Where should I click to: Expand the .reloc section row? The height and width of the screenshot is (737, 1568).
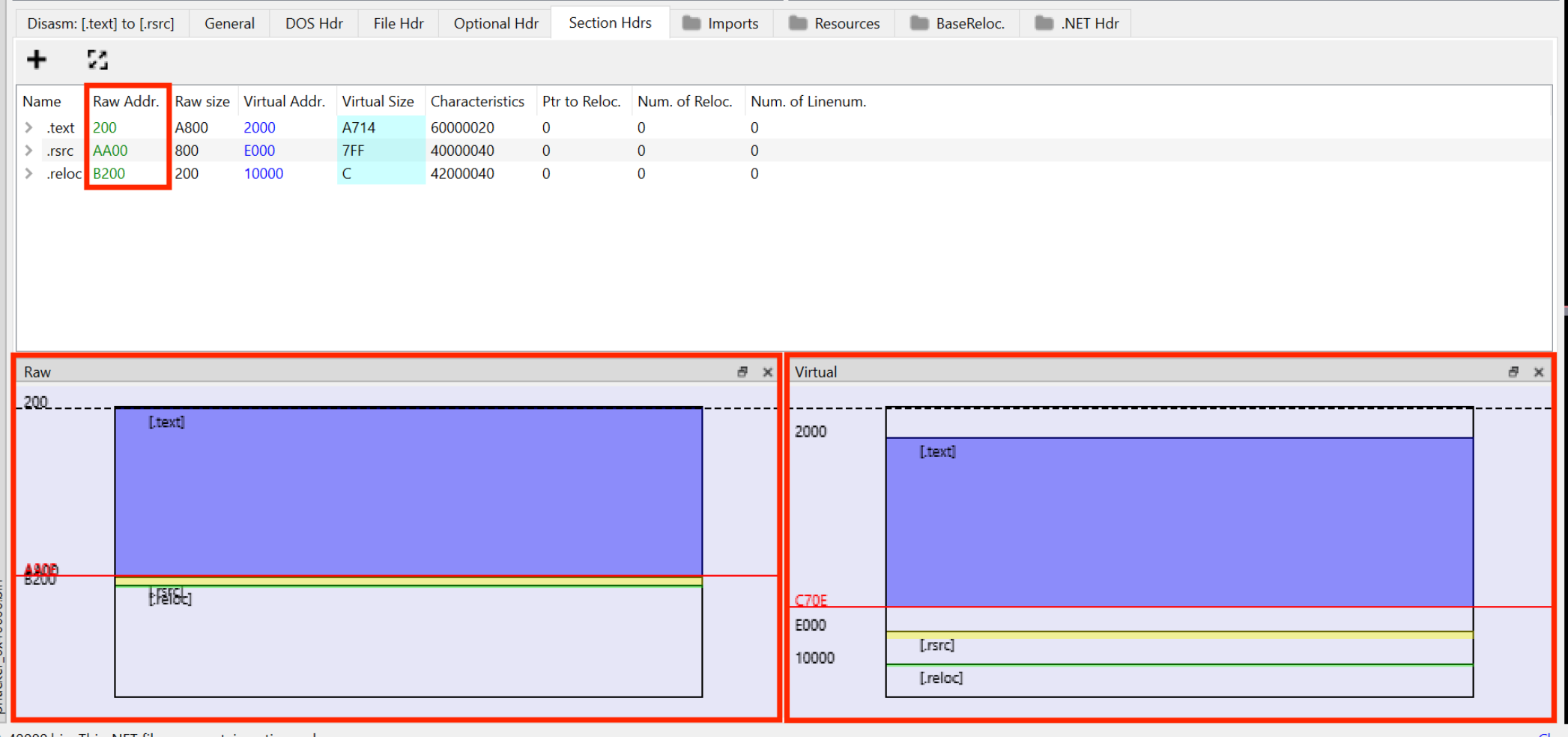pyautogui.click(x=29, y=174)
